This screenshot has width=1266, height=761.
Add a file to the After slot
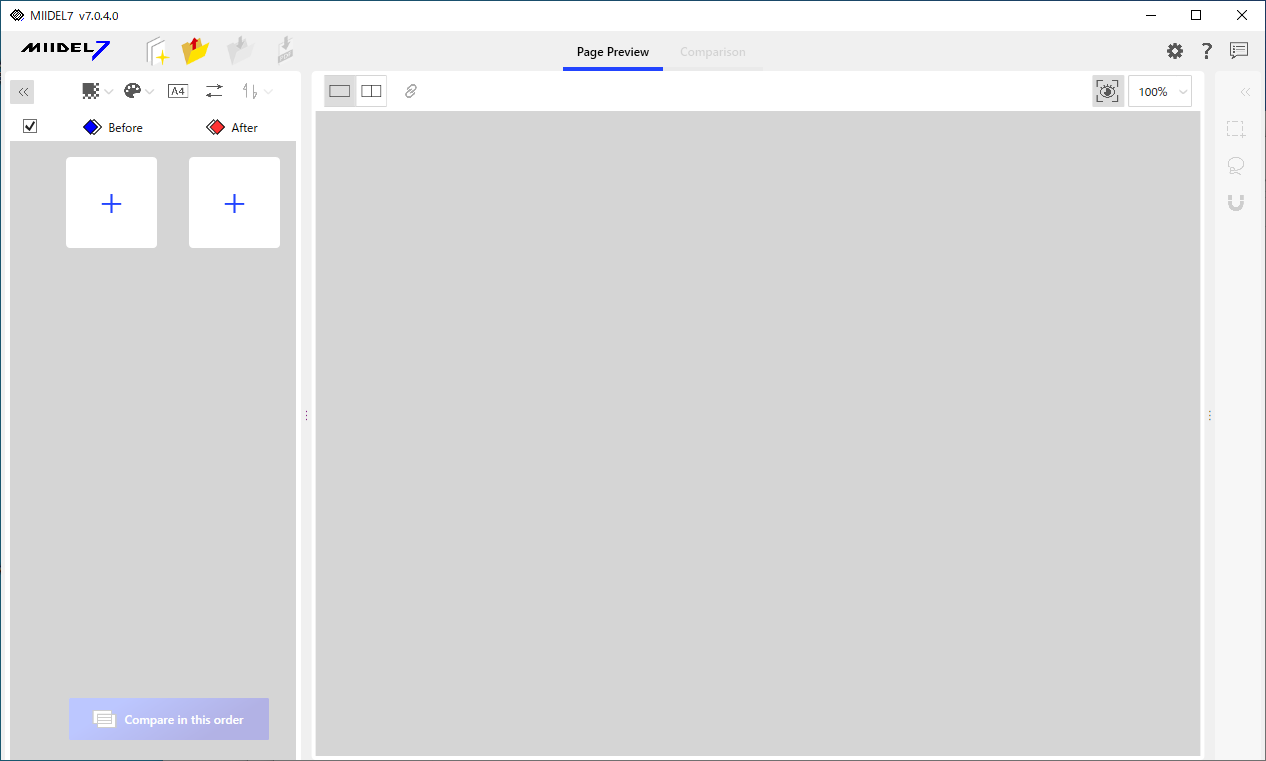[234, 203]
